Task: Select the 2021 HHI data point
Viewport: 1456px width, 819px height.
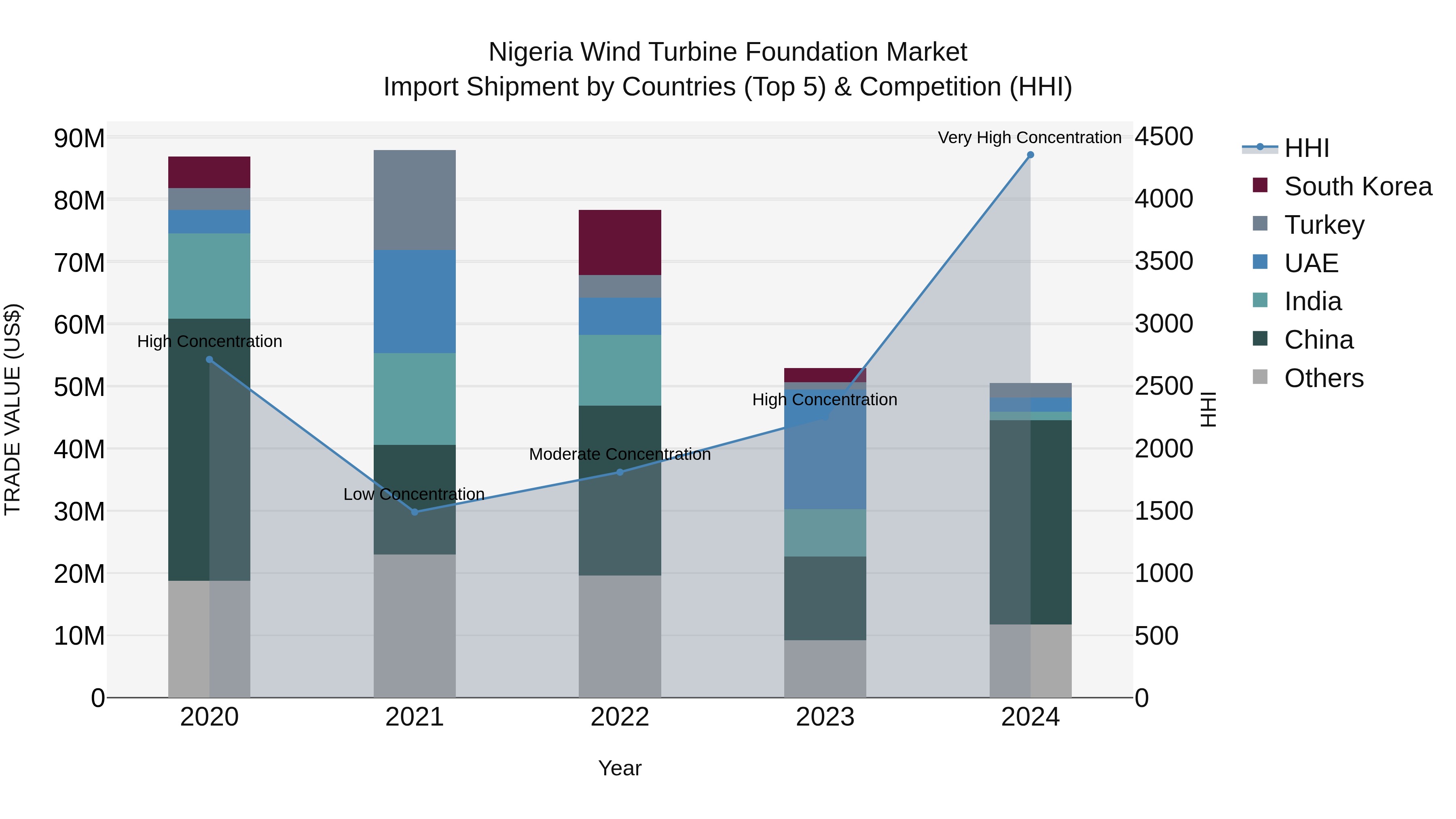Action: pos(414,512)
